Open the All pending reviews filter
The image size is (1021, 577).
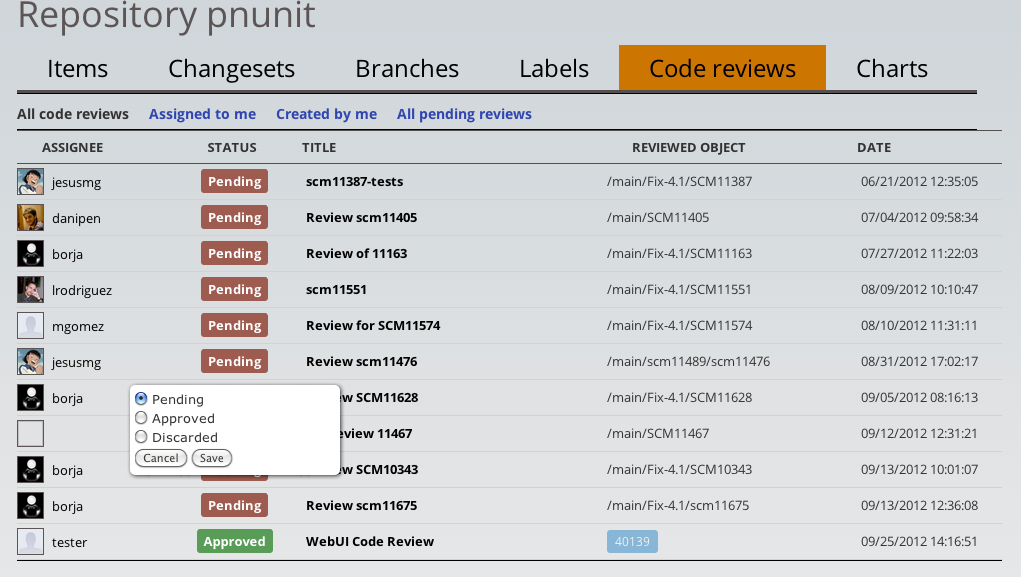463,114
